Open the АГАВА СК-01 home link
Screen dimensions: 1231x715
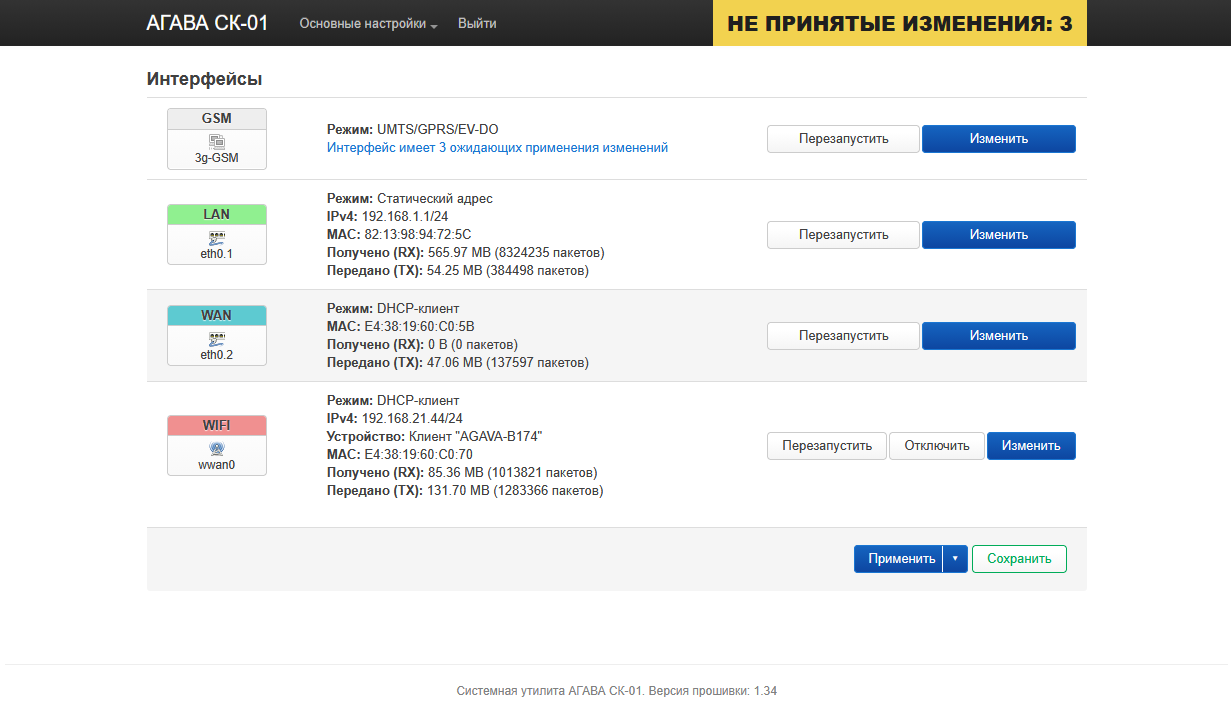(207, 23)
